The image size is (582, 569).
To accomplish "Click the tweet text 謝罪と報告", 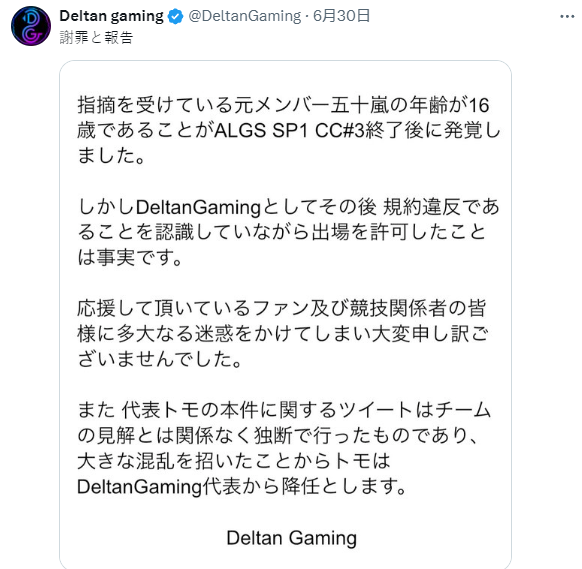I will (x=96, y=37).
